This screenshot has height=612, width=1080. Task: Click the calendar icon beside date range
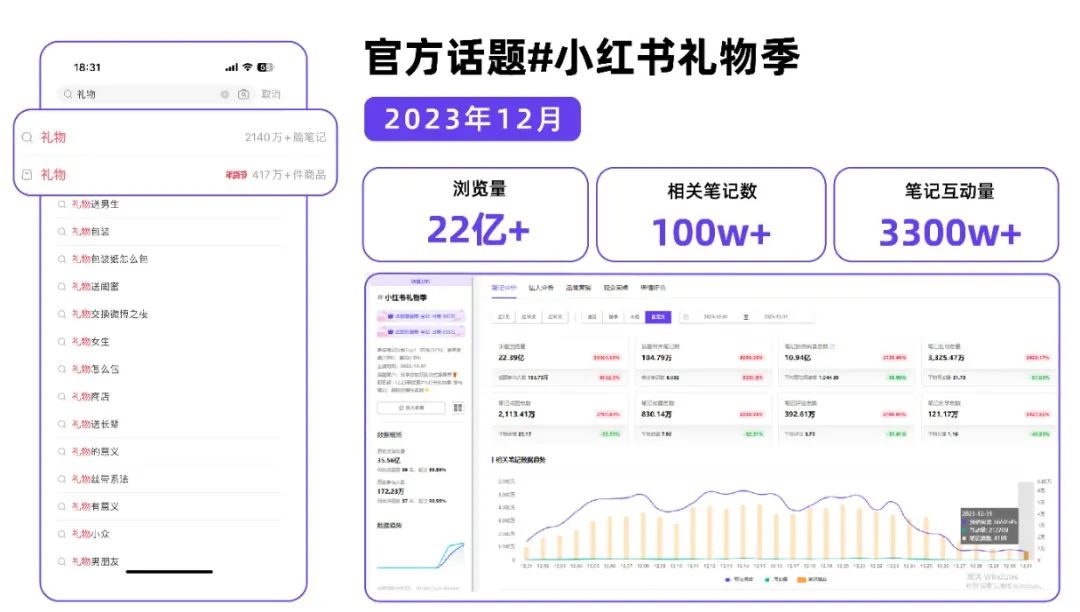coord(685,316)
